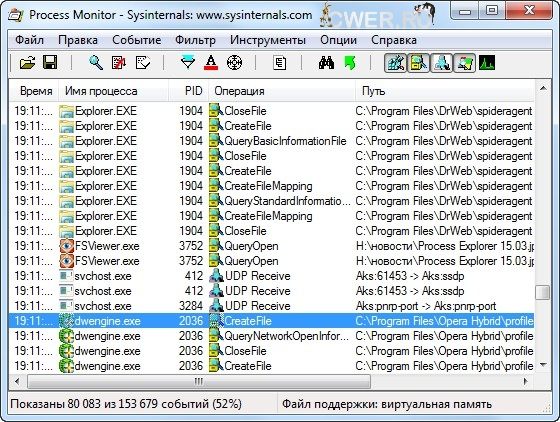
Task: Click network icon of svchost.exe 3284 row
Action: click(x=216, y=306)
